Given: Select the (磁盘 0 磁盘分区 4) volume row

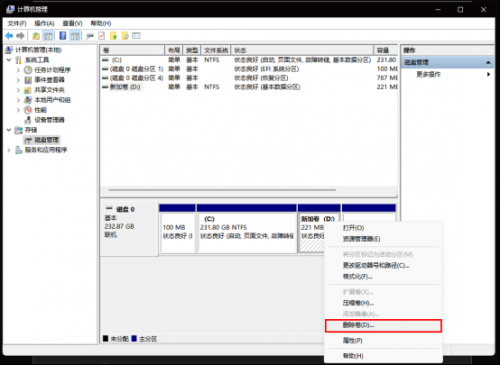Looking at the screenshot, I should [249, 78].
